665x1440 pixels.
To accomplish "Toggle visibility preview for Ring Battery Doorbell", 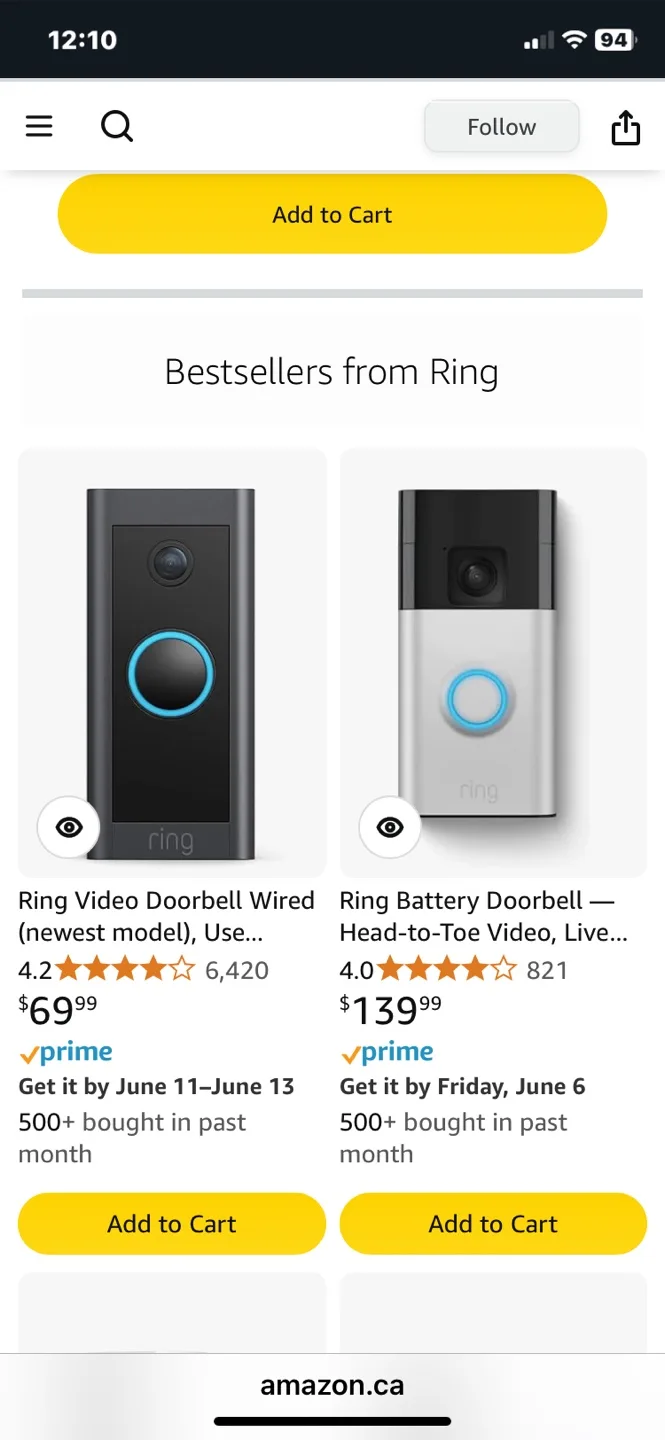I will (x=389, y=827).
